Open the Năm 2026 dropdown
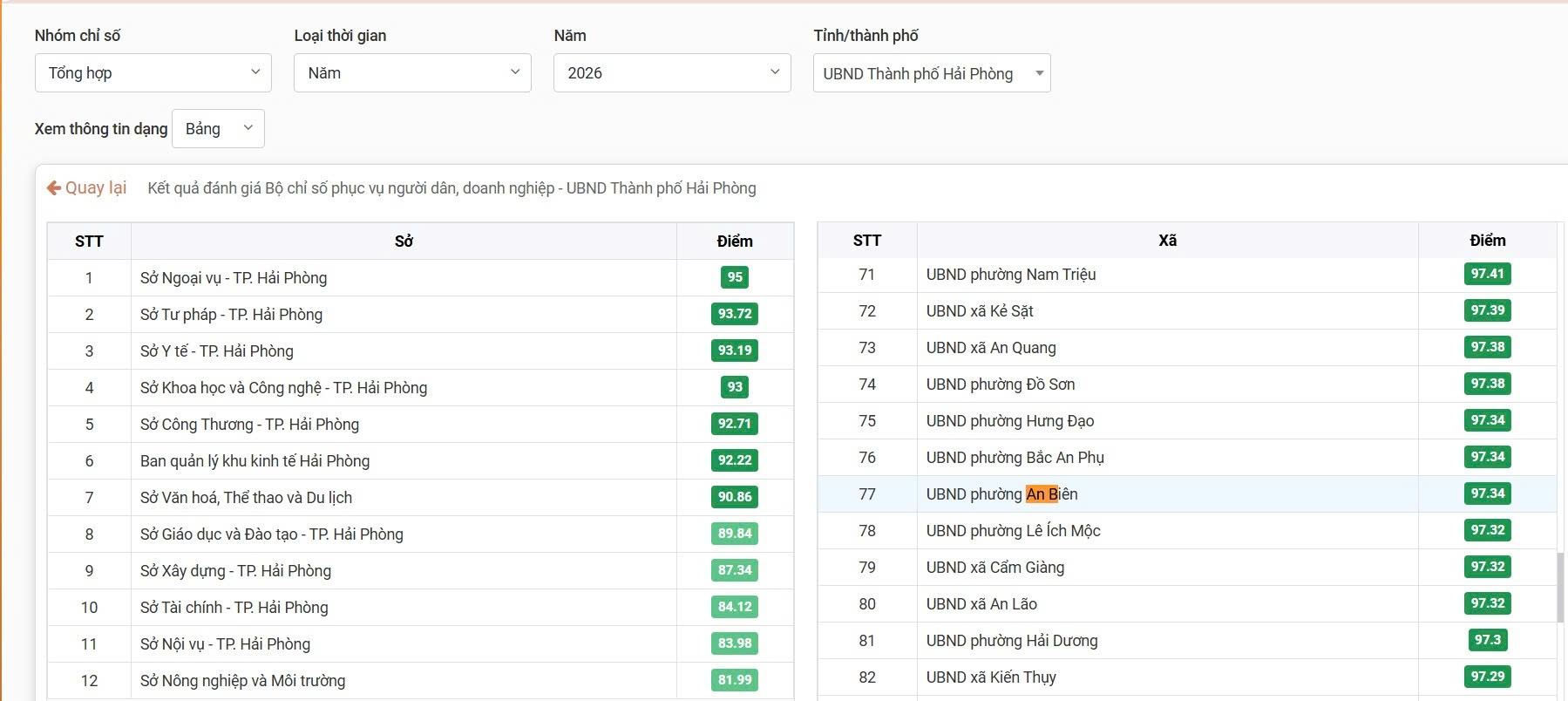Viewport: 1568px width, 701px height. [x=672, y=72]
